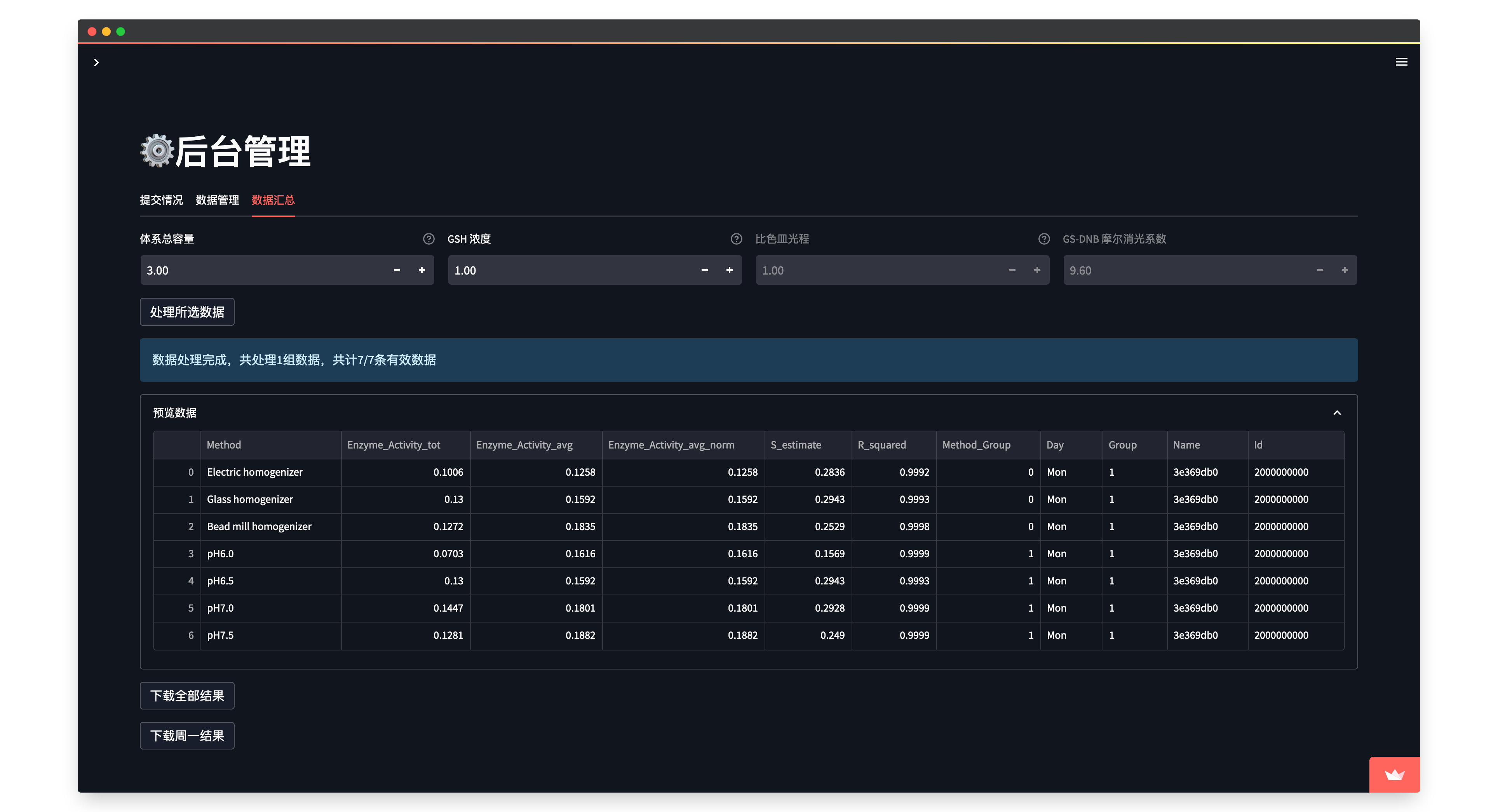Image resolution: width=1498 pixels, height=812 pixels.
Task: Click the 处理所选数据 button
Action: pos(187,312)
